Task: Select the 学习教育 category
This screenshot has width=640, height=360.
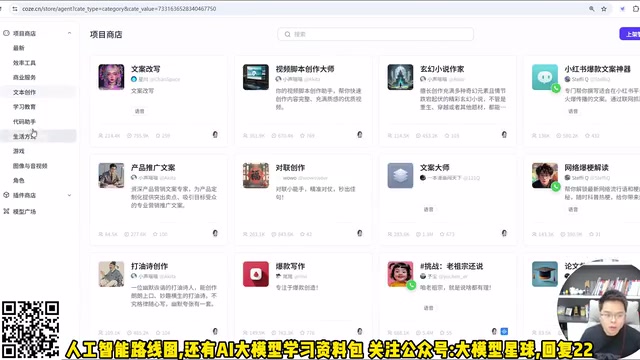Action: coord(24,107)
